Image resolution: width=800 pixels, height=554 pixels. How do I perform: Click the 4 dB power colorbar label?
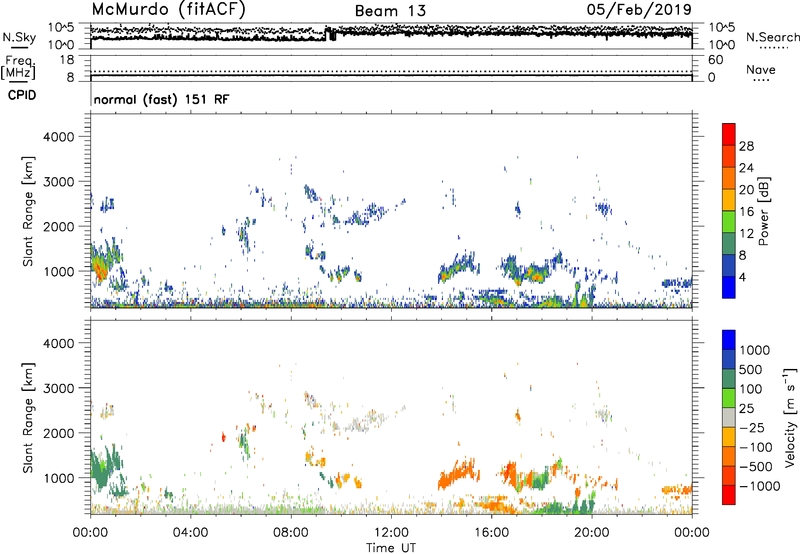(743, 278)
